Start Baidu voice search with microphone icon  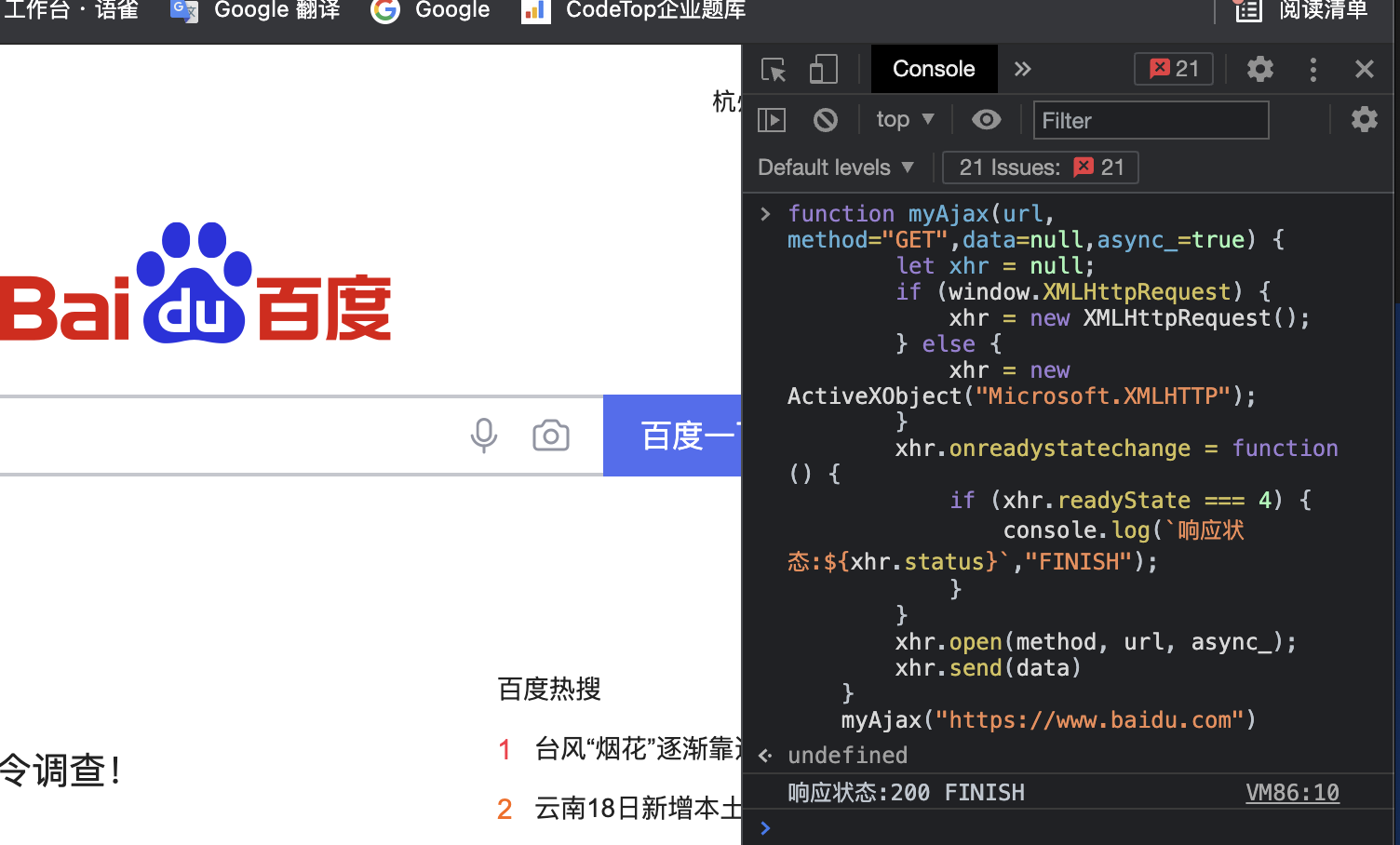[x=484, y=436]
